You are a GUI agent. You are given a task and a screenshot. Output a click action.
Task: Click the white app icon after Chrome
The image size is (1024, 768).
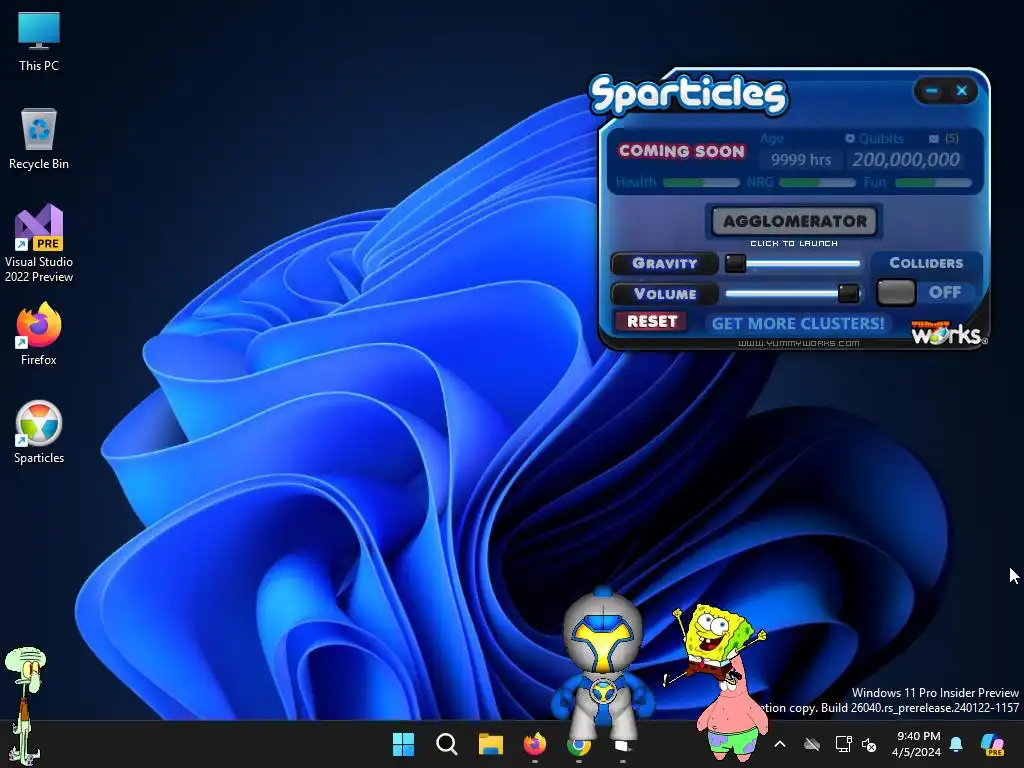click(622, 745)
